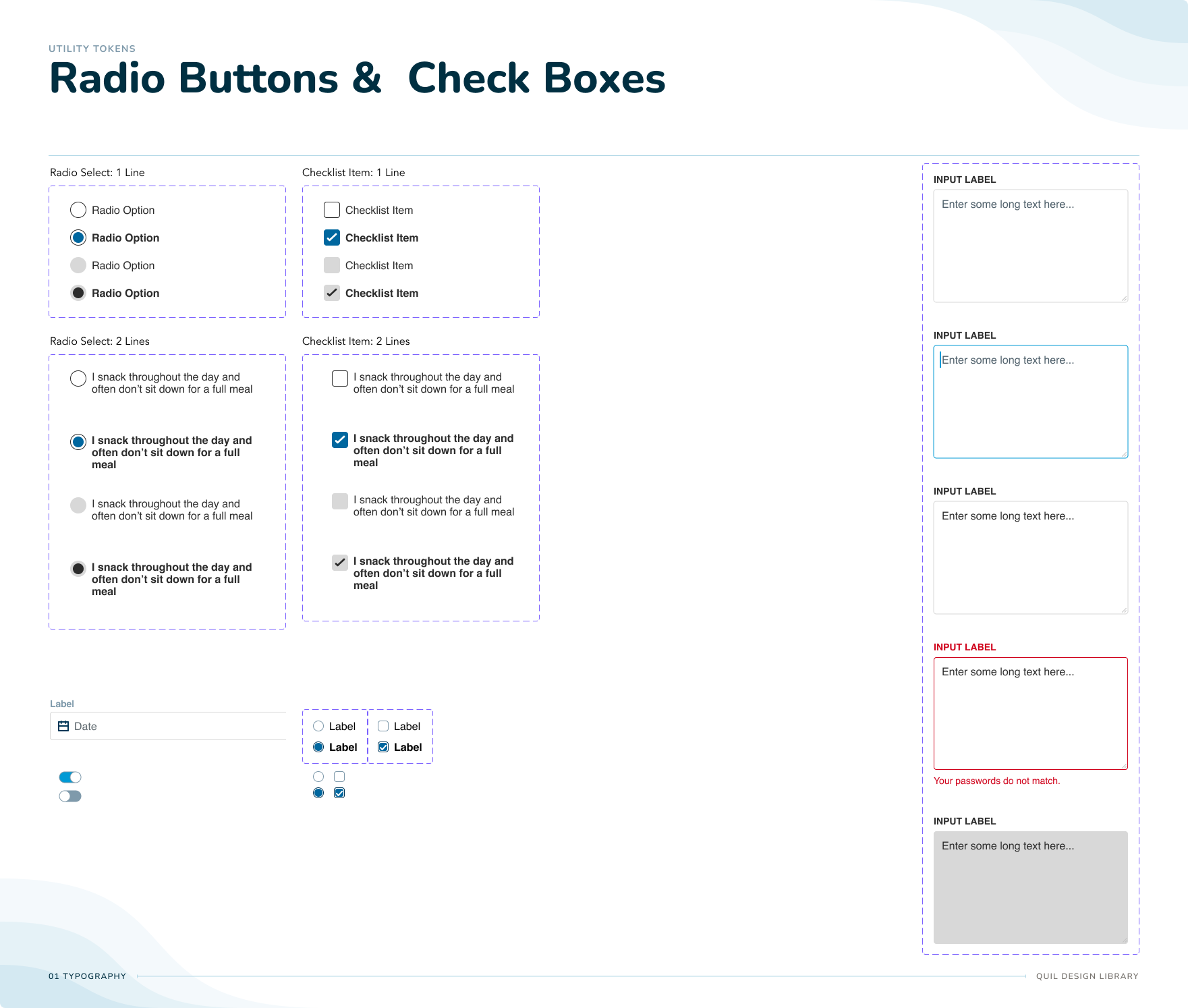Turn off the blue enabled toggle switch
Image resolution: width=1188 pixels, height=1008 pixels.
(70, 777)
